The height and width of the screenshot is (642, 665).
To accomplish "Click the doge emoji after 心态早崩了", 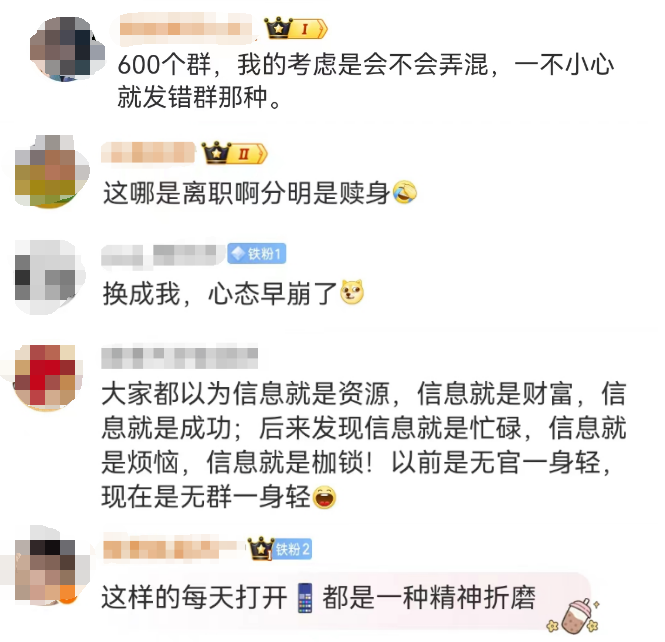I will pos(352,292).
